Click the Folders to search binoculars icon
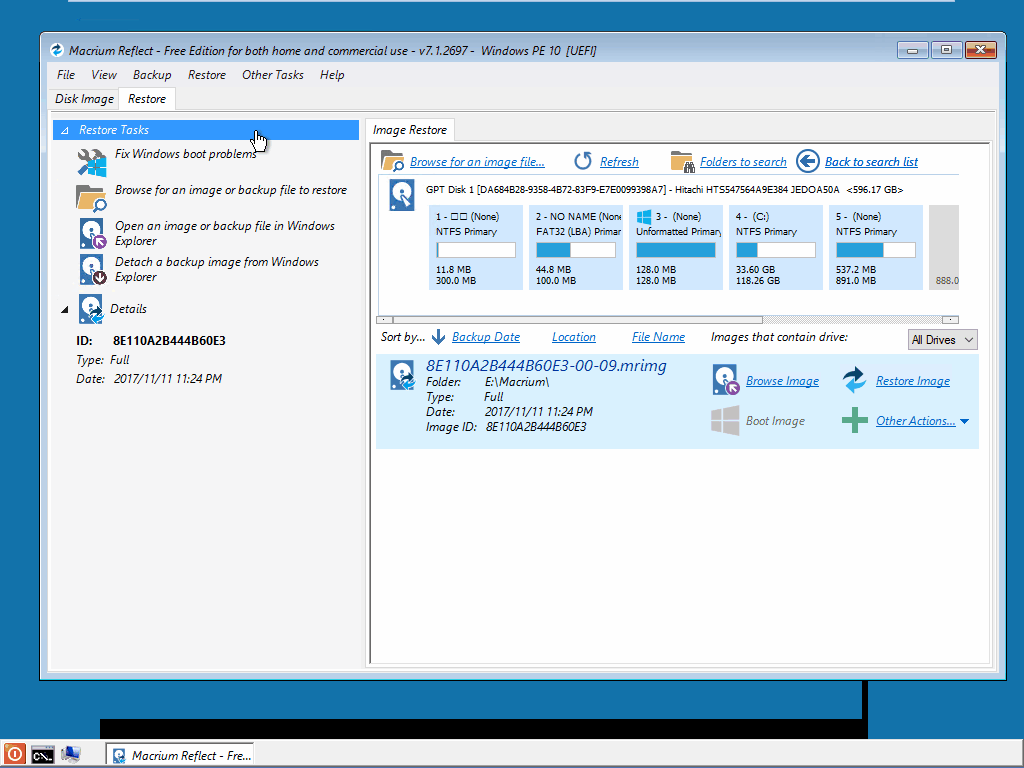The width and height of the screenshot is (1024, 768). tap(682, 161)
